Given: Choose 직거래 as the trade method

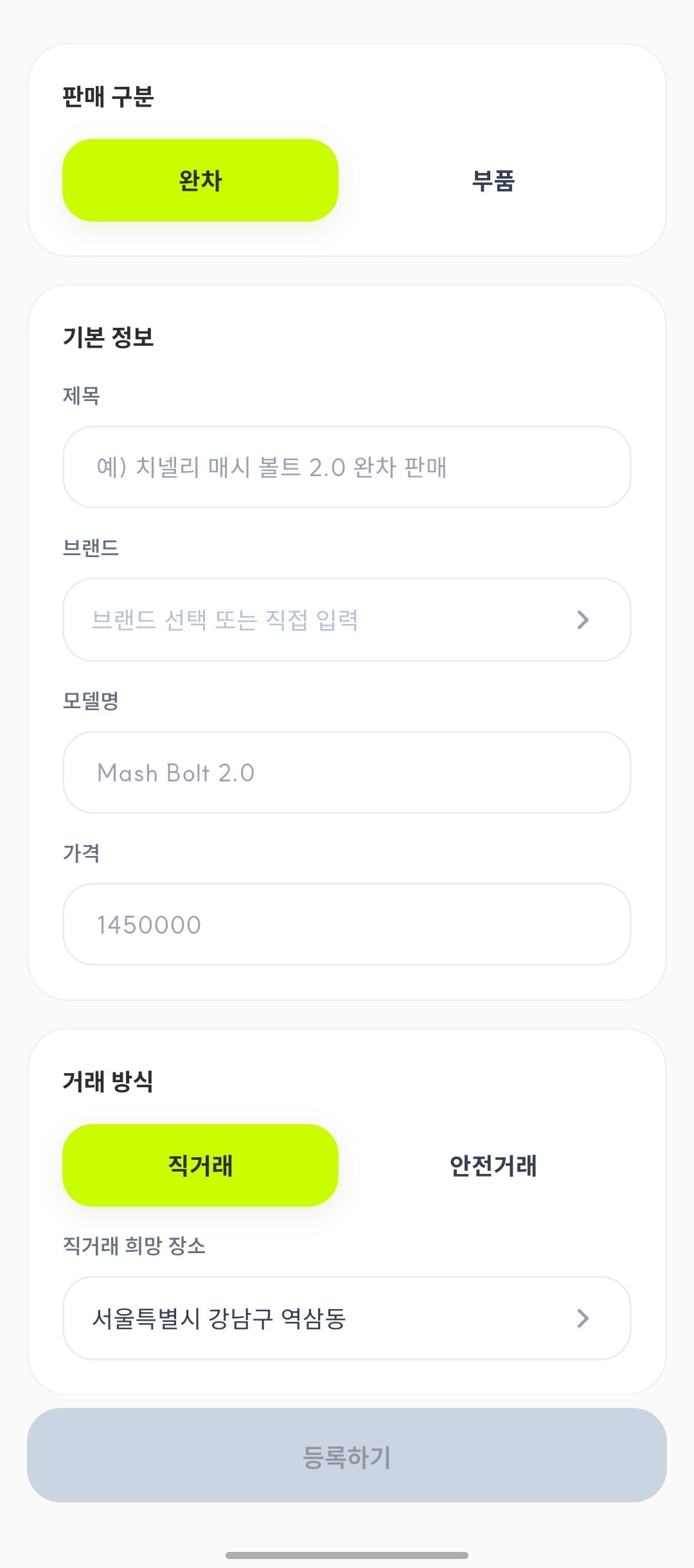Looking at the screenshot, I should [200, 1165].
